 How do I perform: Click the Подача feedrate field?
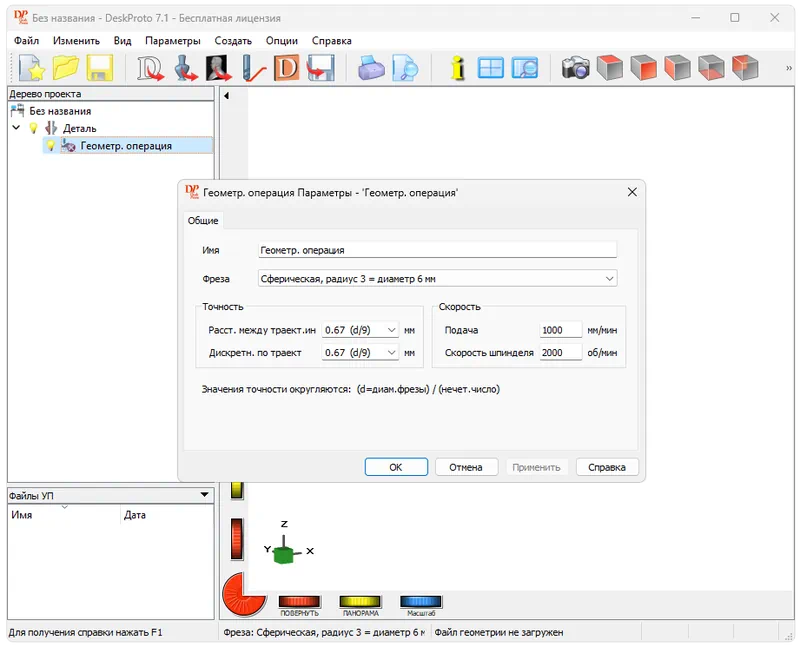tap(560, 330)
